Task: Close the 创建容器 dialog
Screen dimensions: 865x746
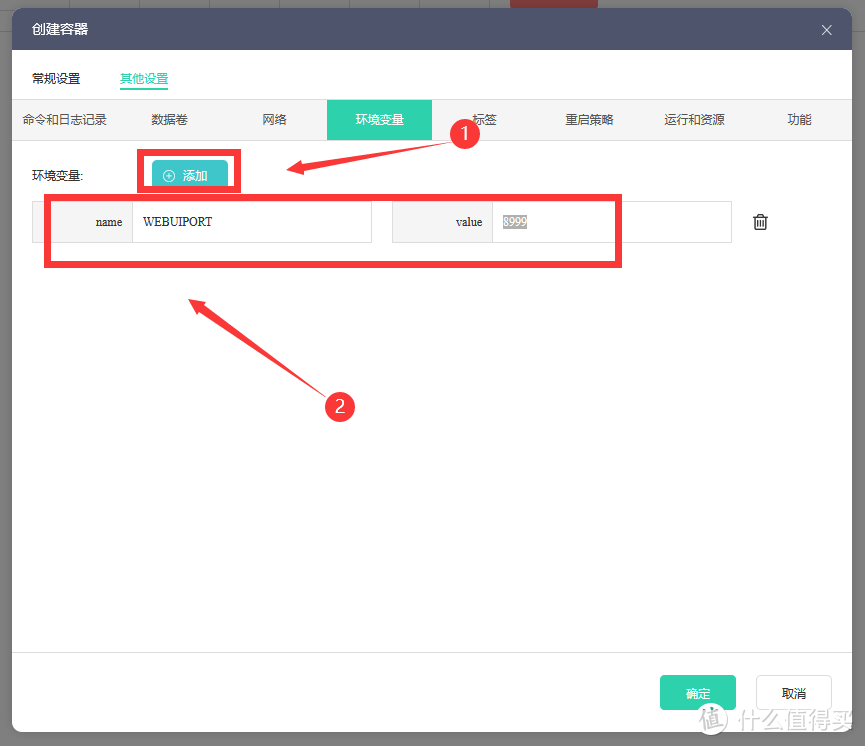Action: pos(826,30)
